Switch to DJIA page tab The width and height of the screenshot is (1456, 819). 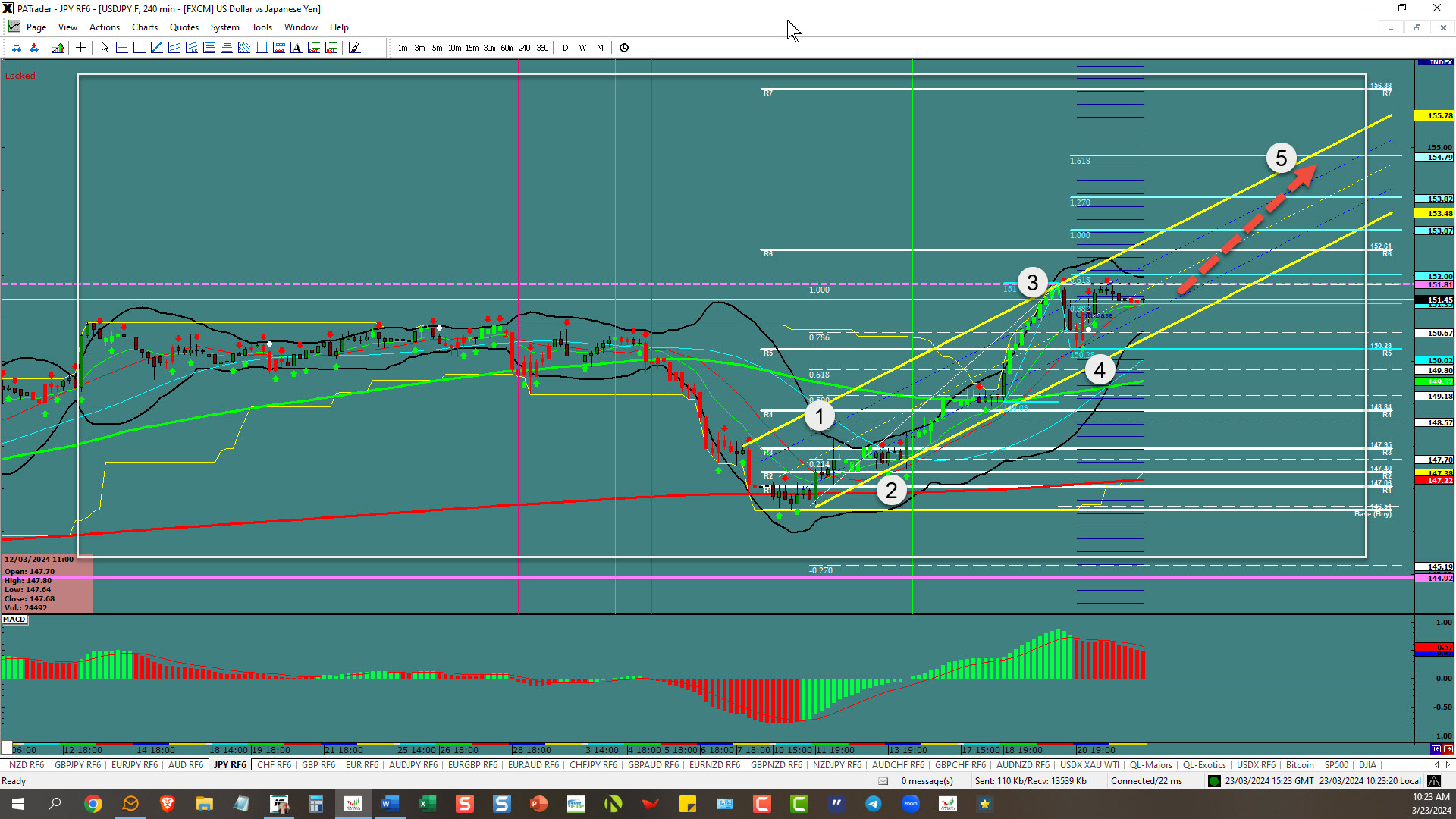(x=1367, y=765)
